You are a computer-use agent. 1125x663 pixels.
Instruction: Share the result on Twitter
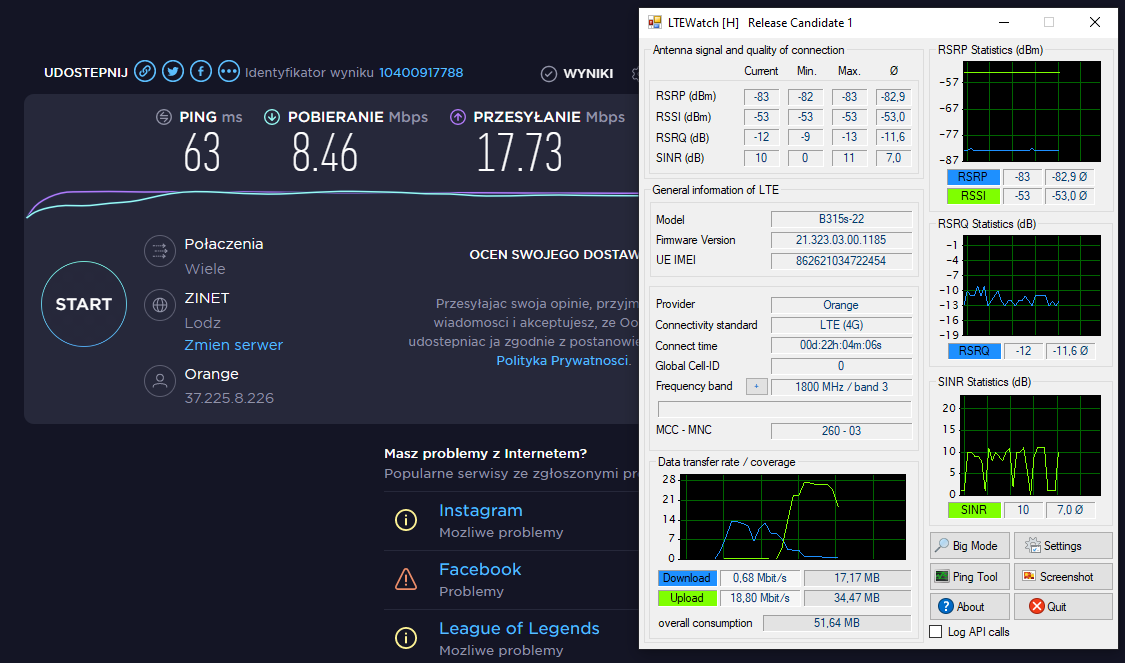tap(173, 72)
